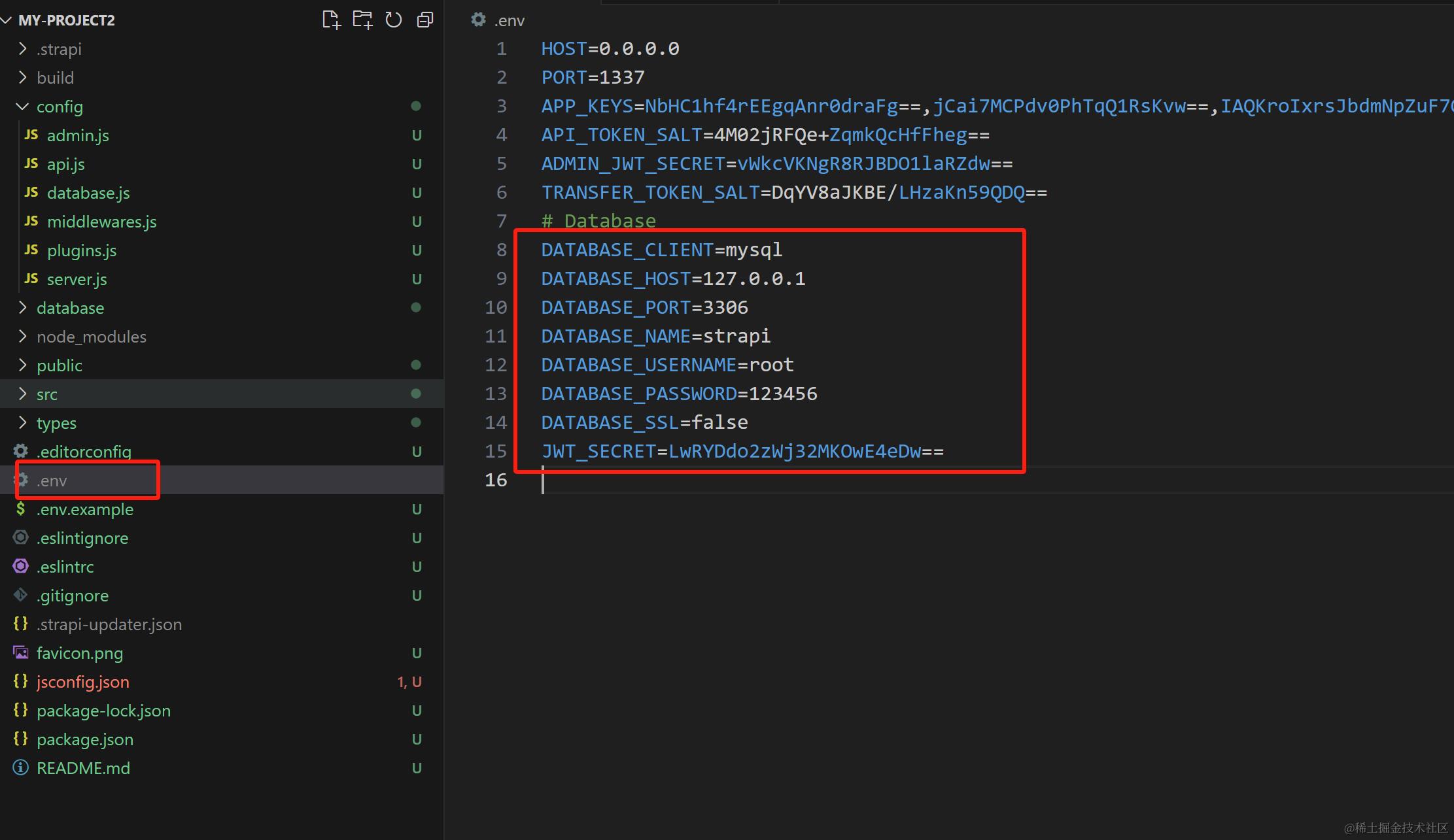Image resolution: width=1454 pixels, height=840 pixels.
Task: Open README.md from the file tree
Action: 83,768
